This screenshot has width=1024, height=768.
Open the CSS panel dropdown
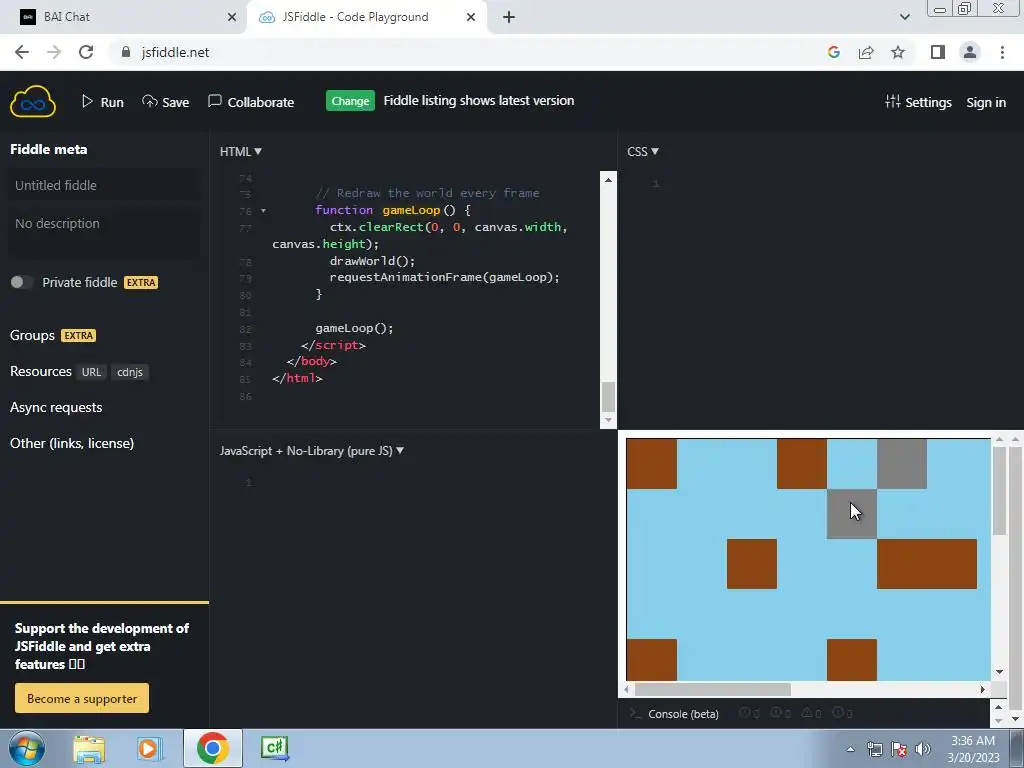point(643,152)
